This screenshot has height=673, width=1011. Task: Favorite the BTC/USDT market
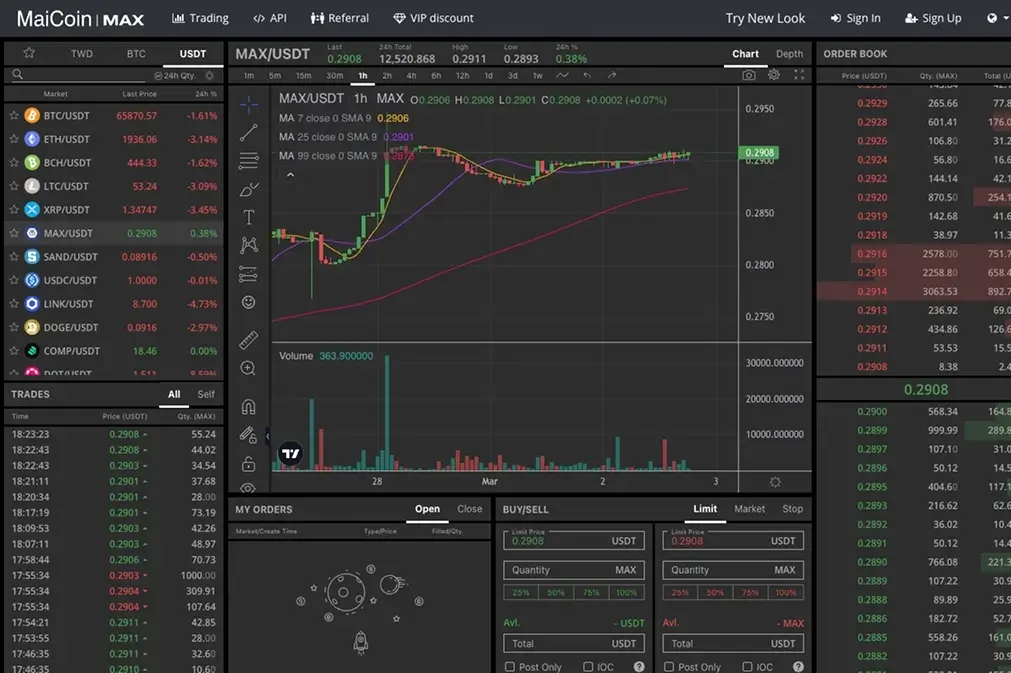tap(14, 115)
